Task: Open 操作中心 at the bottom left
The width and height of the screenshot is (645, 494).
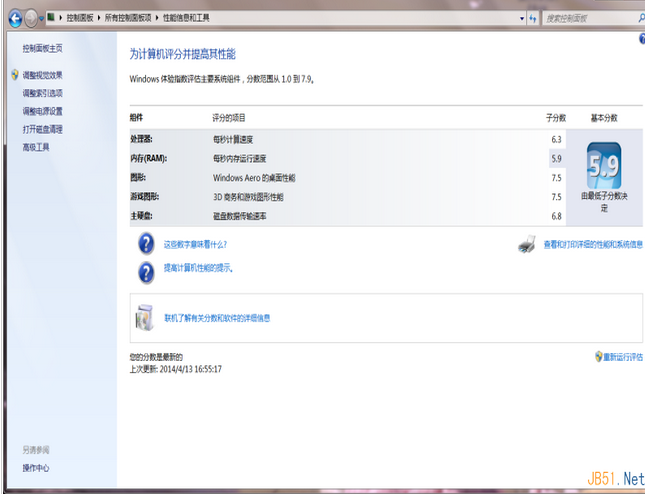Action: 36,468
